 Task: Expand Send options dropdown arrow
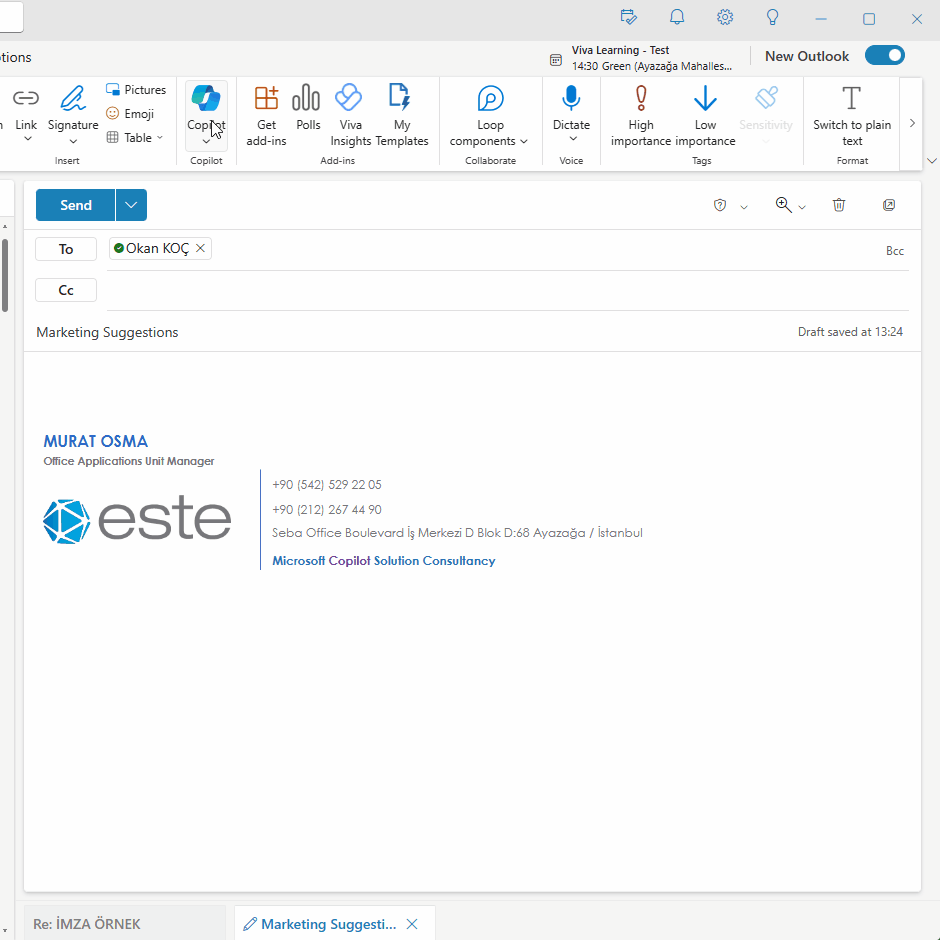point(131,205)
